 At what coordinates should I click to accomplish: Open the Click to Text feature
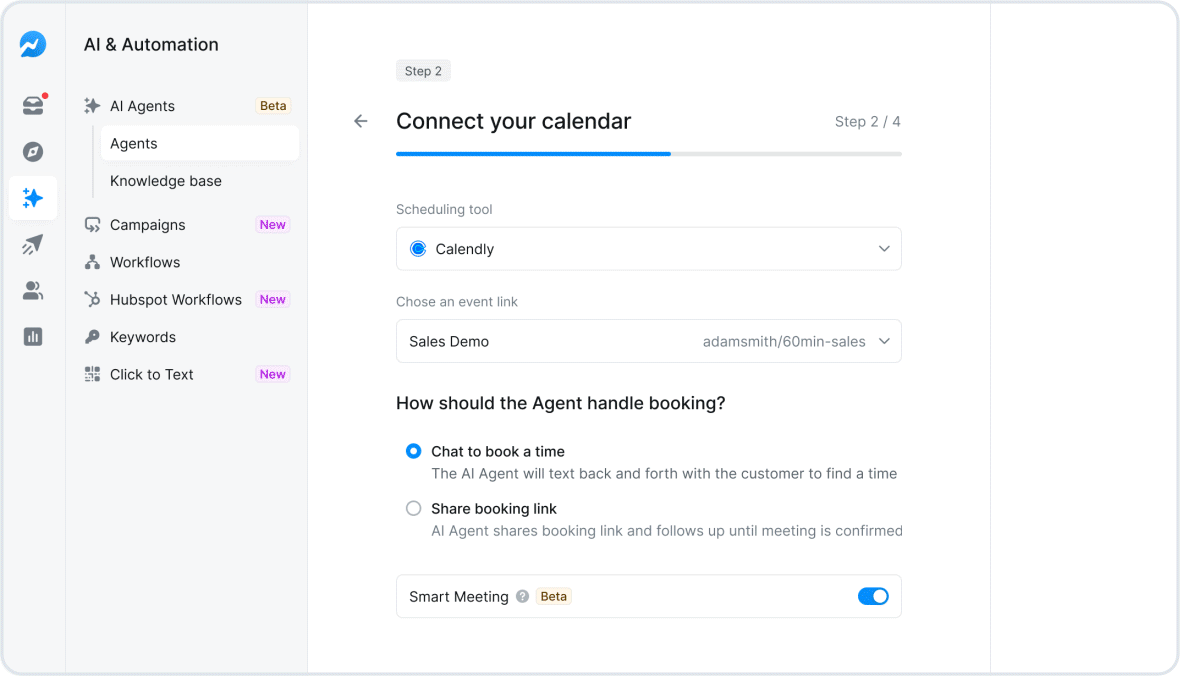pos(152,374)
